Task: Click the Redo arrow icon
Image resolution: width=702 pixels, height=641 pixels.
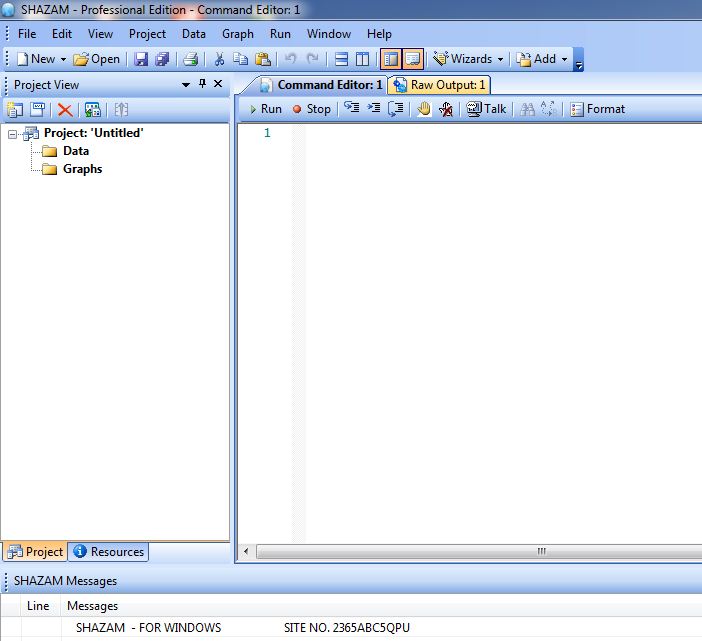Action: tap(312, 59)
